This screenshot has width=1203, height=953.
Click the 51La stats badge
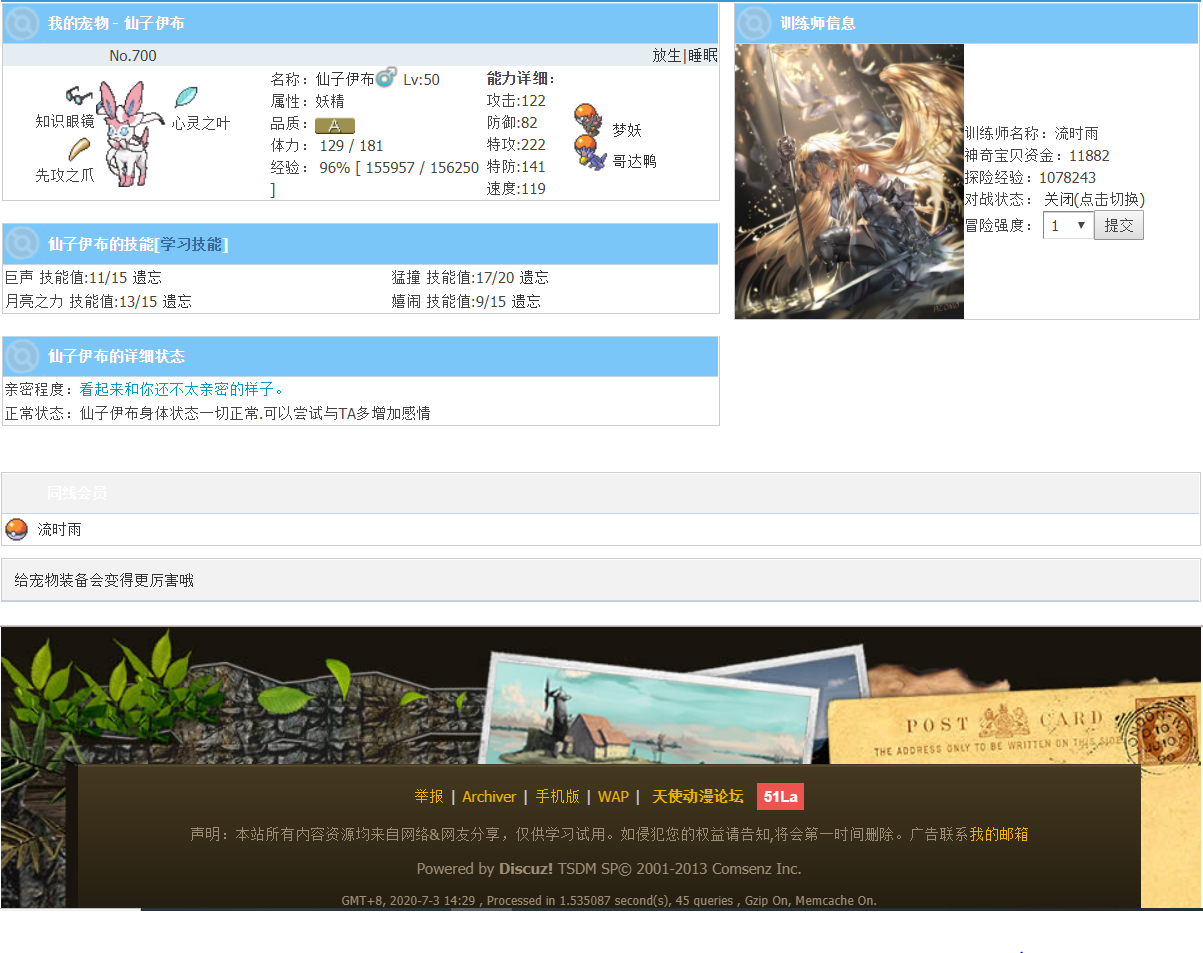tap(780, 797)
